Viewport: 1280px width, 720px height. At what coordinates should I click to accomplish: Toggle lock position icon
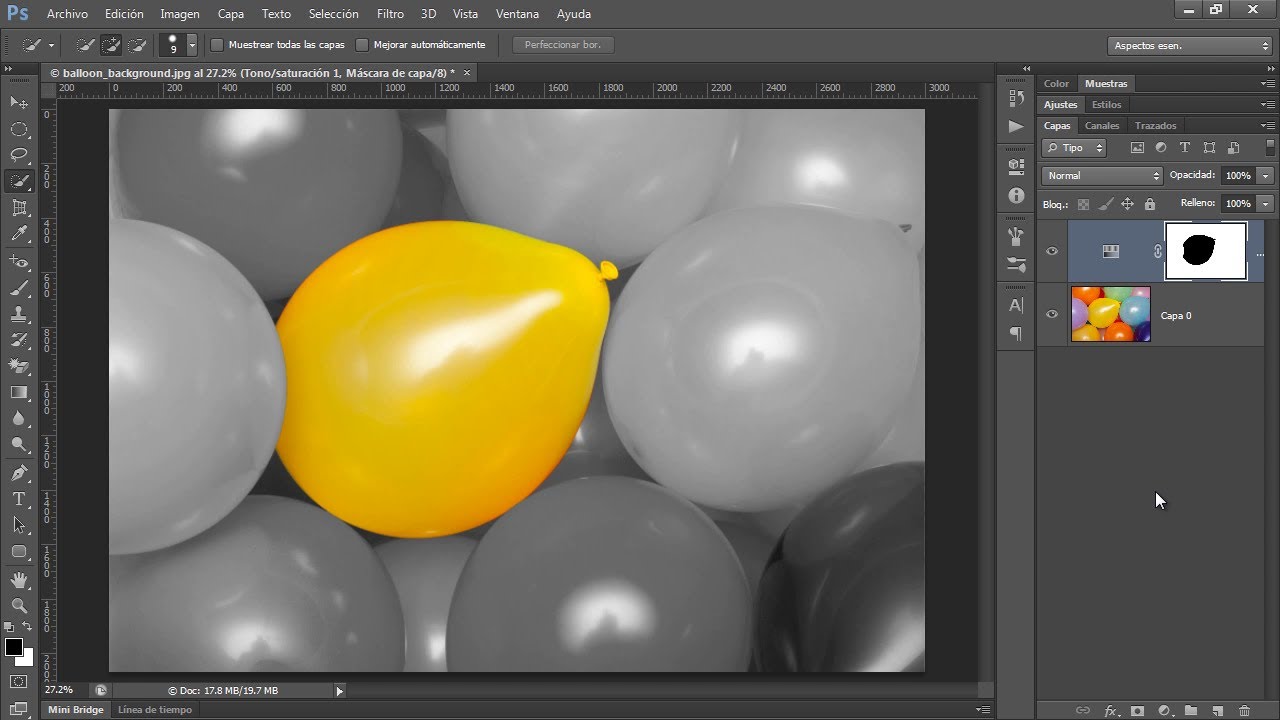1127,204
